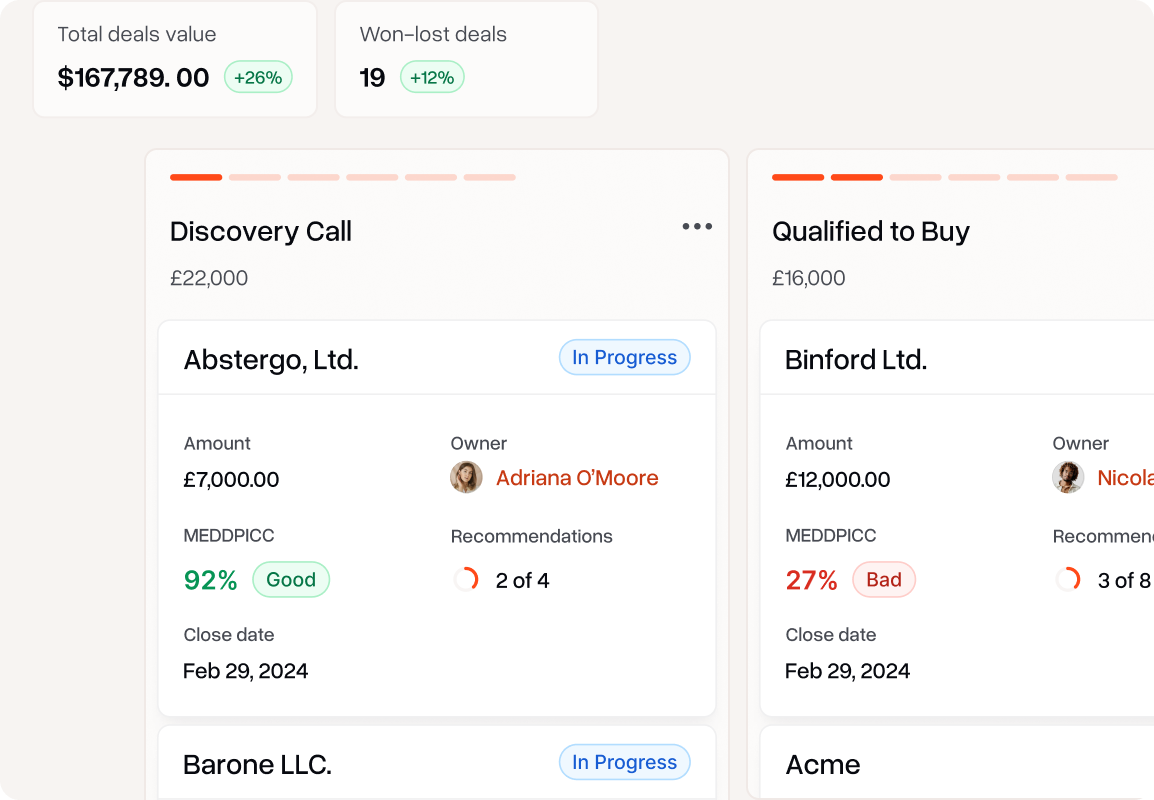Click the Discovery Call stage progress bar
The height and width of the screenshot is (800, 1154).
point(343,177)
